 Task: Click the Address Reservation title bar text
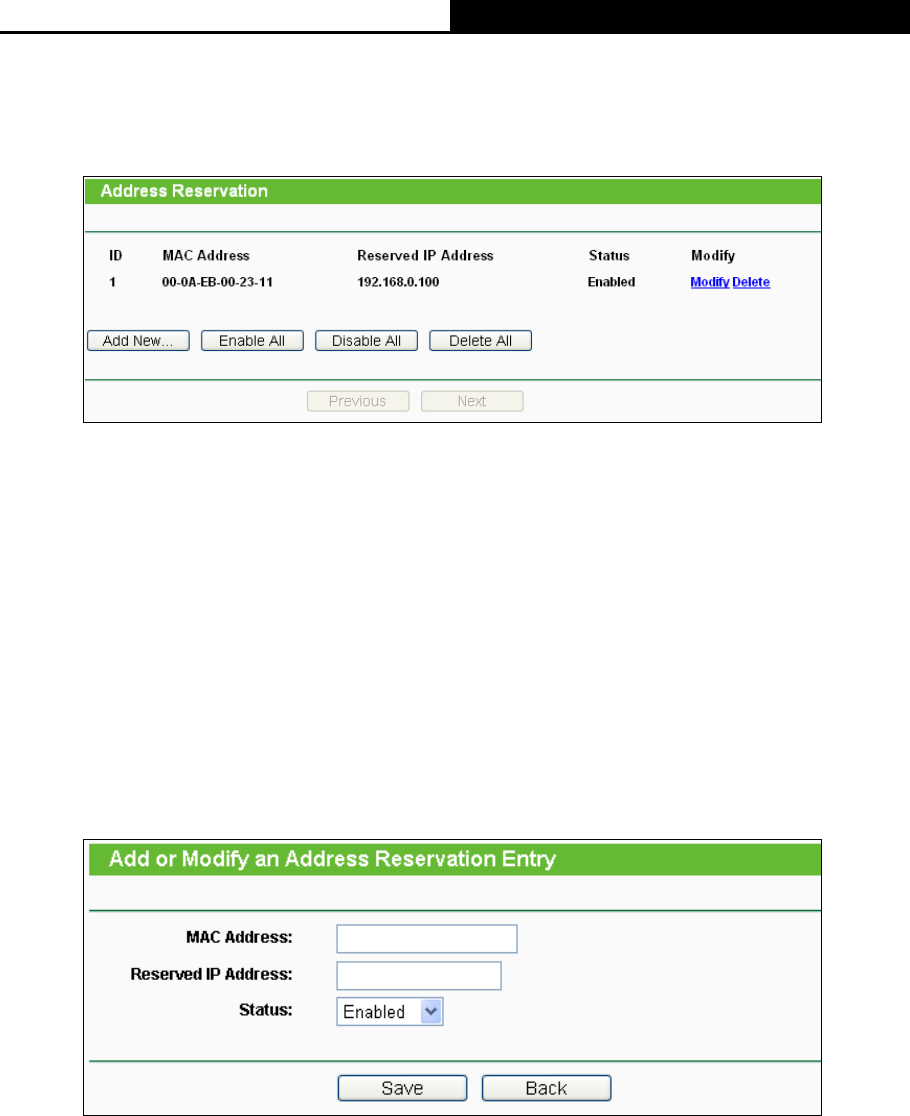(184, 191)
